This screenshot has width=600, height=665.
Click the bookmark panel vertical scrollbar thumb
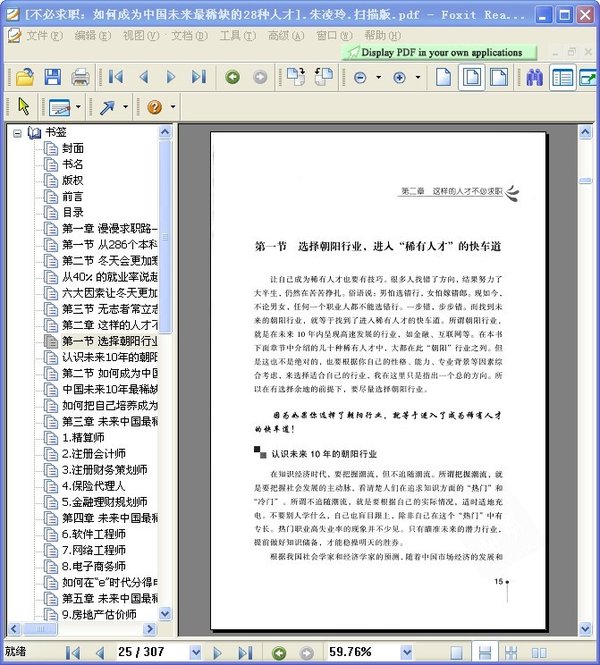165,237
